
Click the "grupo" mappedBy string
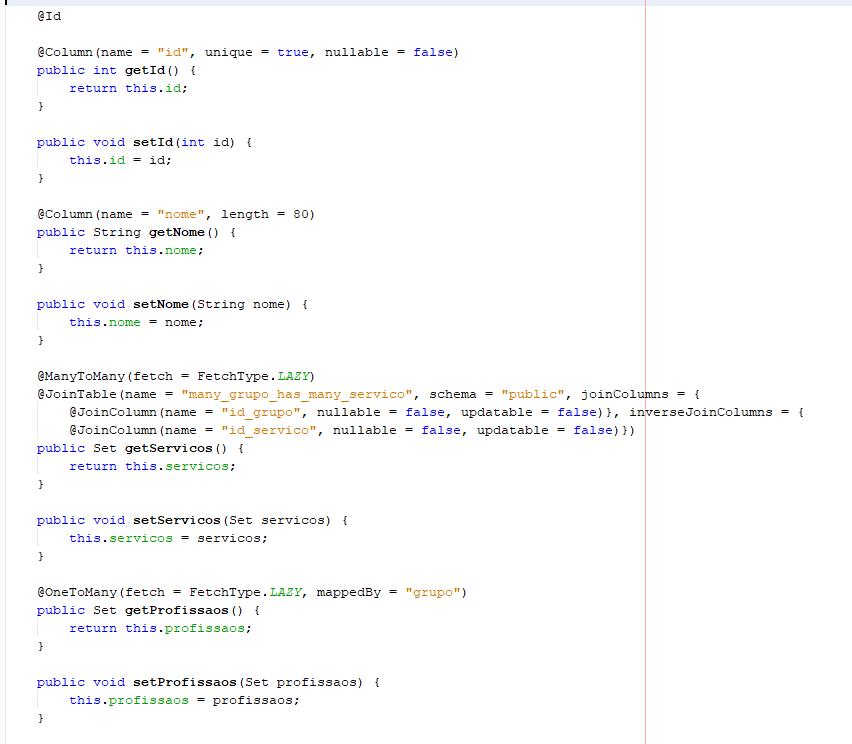[x=433, y=592]
